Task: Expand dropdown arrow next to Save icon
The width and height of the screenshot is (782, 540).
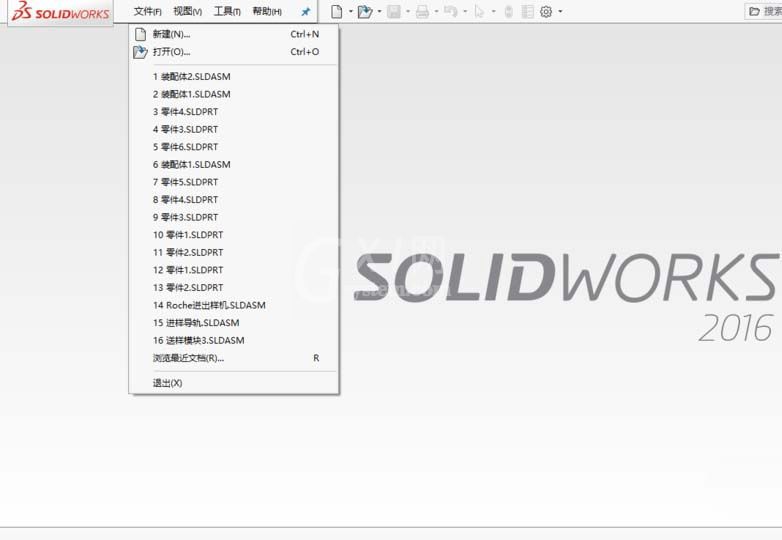Action: (x=408, y=11)
